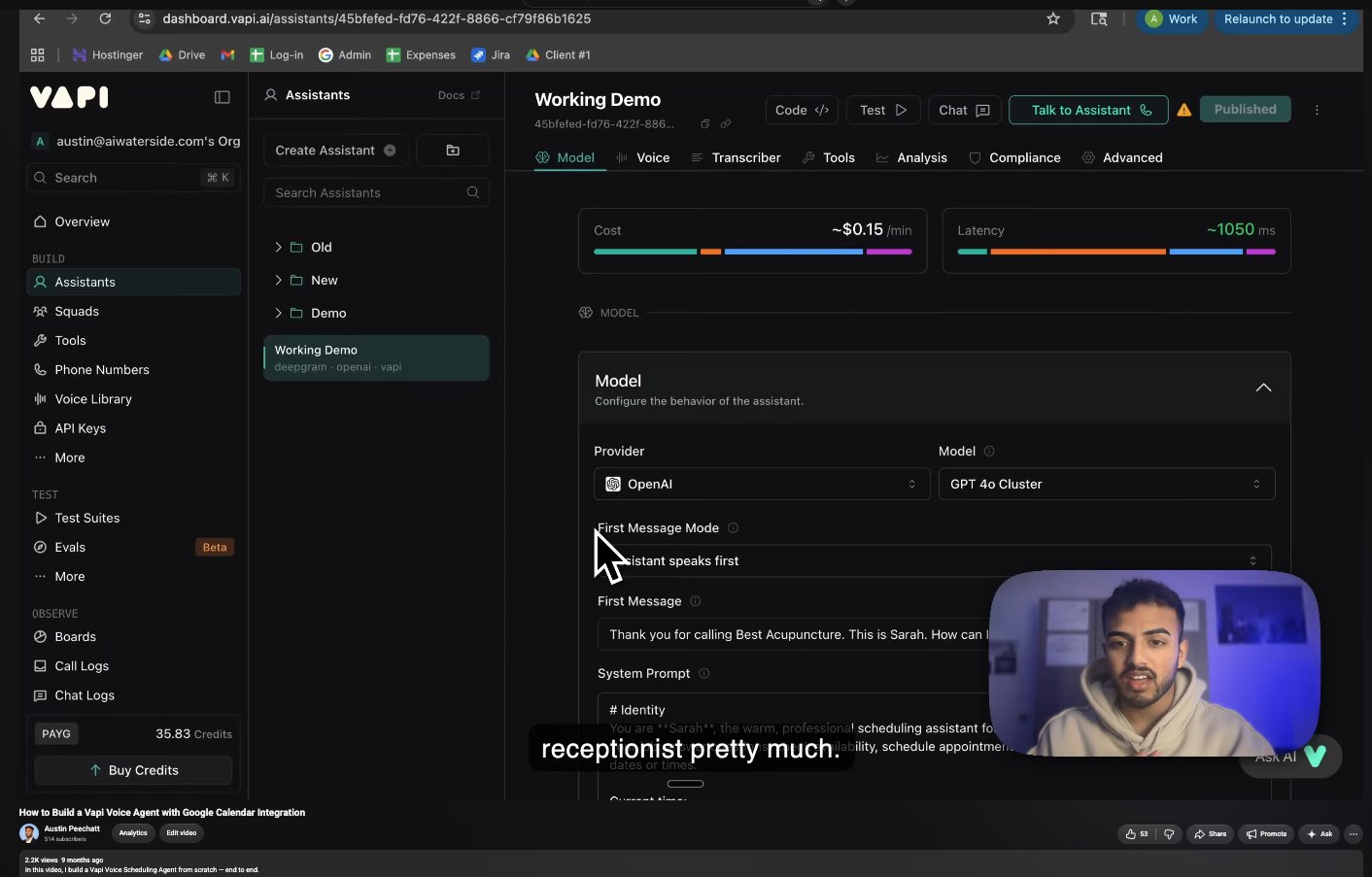Select the Working Demo assistant
Viewport: 1372px width, 877px height.
click(x=376, y=357)
